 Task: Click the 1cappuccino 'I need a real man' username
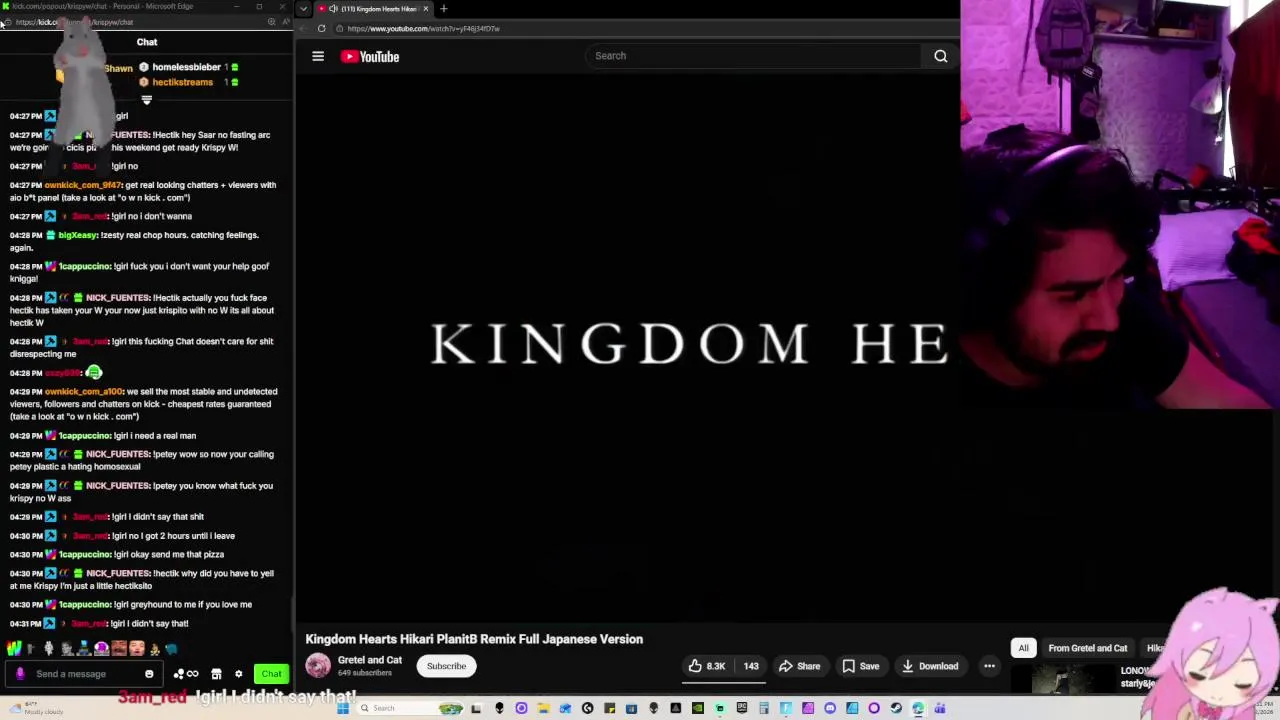[x=84, y=436]
